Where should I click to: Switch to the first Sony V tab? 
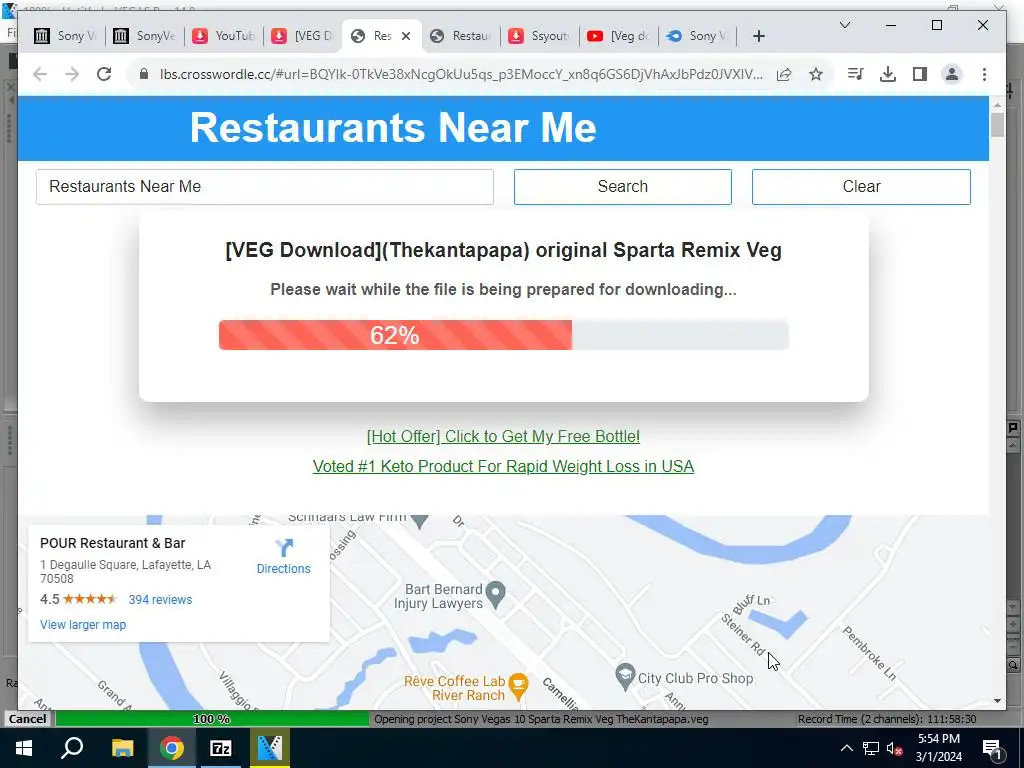65,36
